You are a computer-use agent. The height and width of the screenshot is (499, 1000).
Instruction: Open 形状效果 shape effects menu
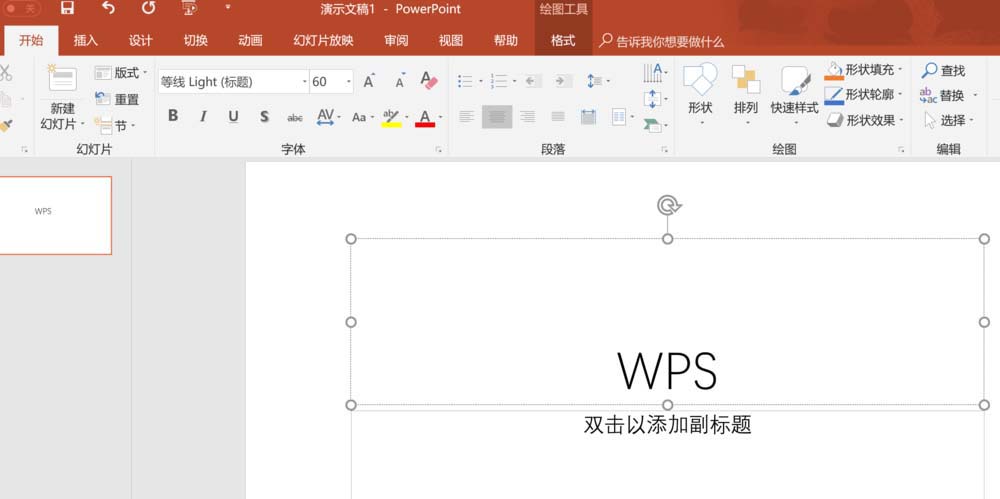[865, 121]
